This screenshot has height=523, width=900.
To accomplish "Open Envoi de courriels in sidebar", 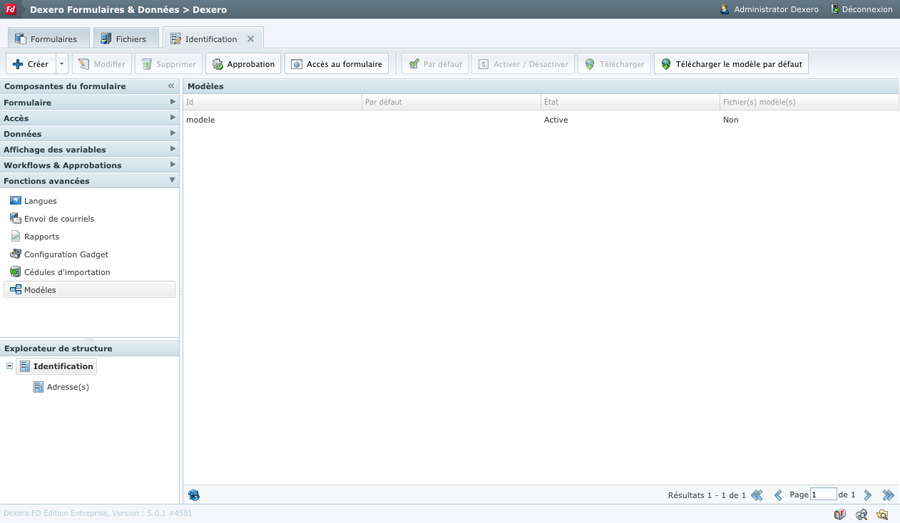I will (58, 219).
